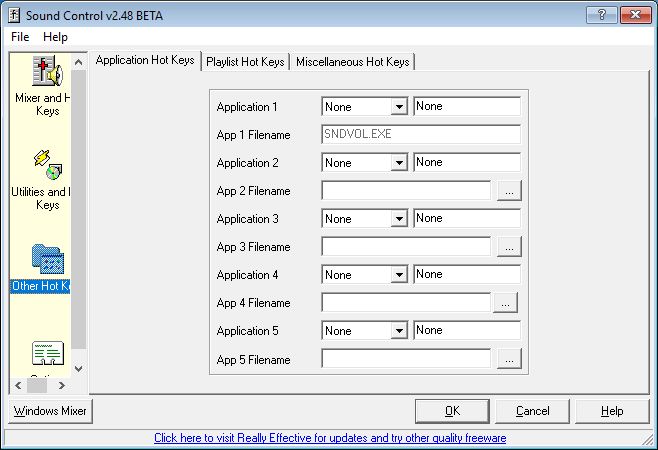
Task: Click the 'Application 2' label
Action: pos(247,163)
